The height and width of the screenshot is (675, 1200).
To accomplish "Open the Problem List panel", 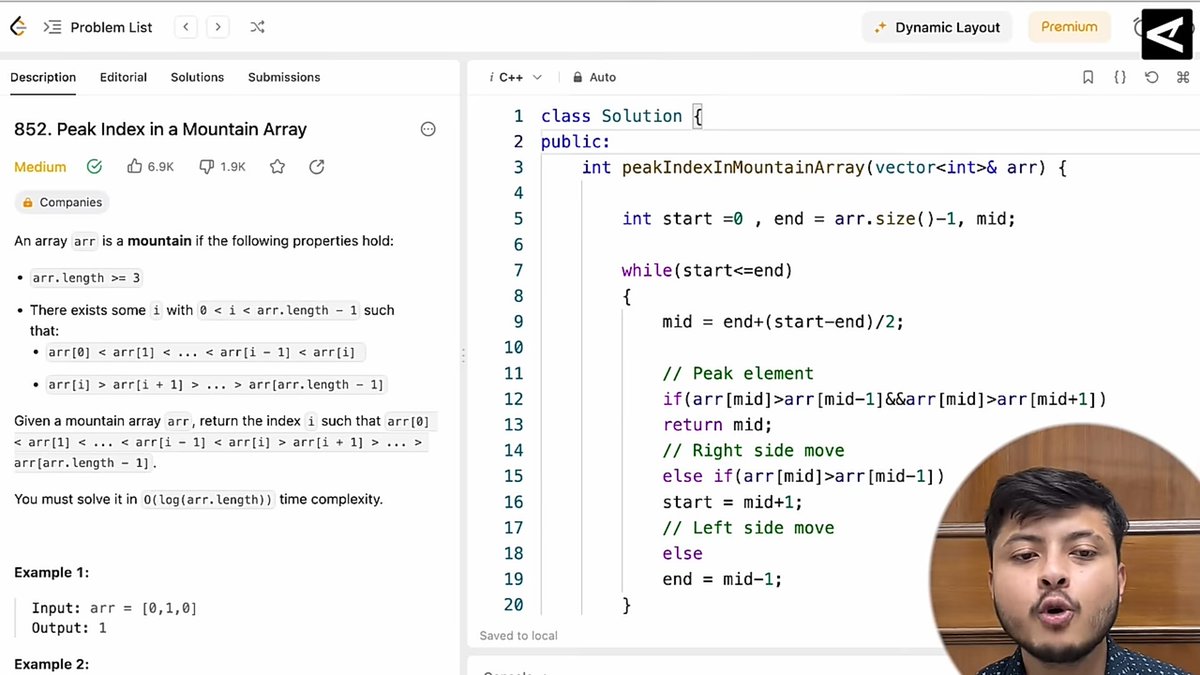I will pos(97,27).
